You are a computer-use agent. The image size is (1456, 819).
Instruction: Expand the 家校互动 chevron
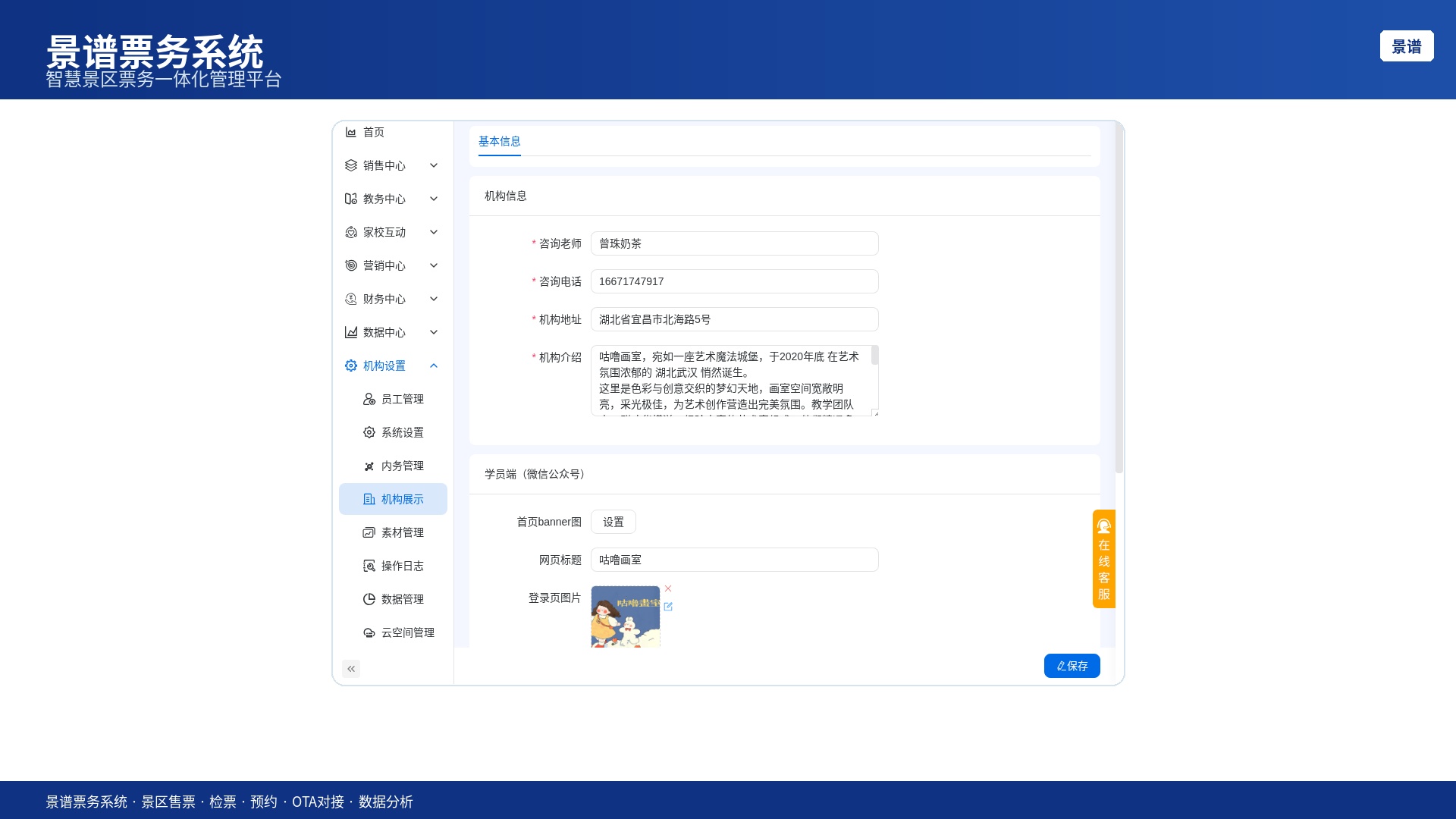pos(434,232)
